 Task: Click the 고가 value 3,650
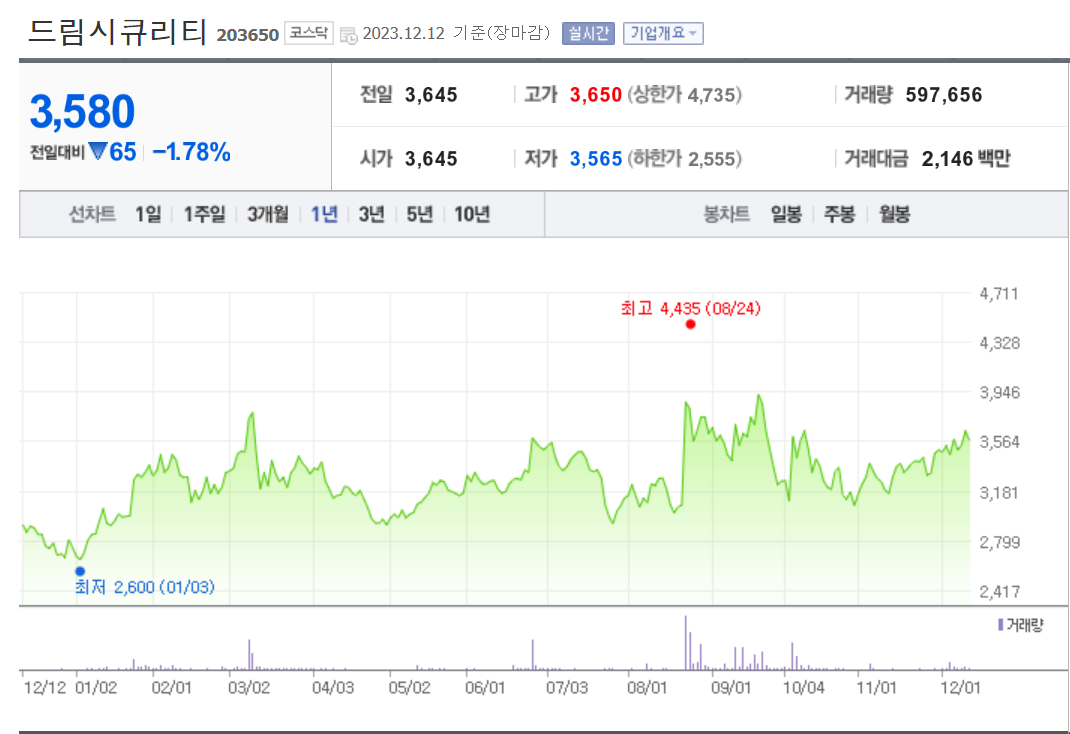click(596, 95)
